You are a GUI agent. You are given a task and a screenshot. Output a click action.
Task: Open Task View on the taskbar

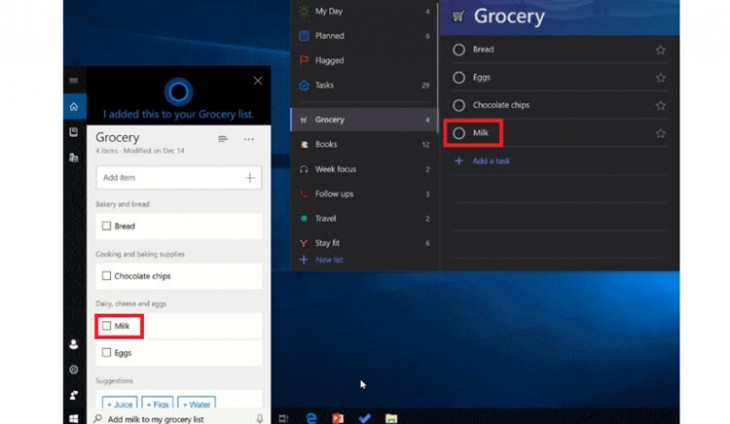pyautogui.click(x=284, y=418)
